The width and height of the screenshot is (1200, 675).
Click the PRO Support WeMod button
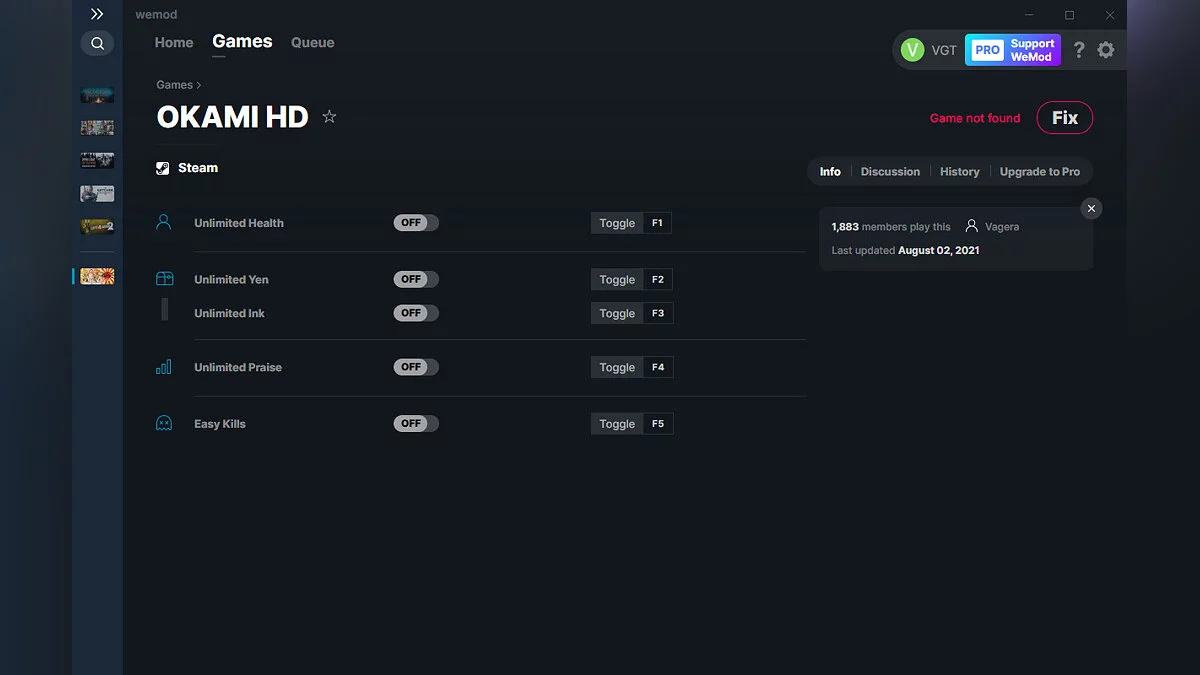click(x=1013, y=50)
